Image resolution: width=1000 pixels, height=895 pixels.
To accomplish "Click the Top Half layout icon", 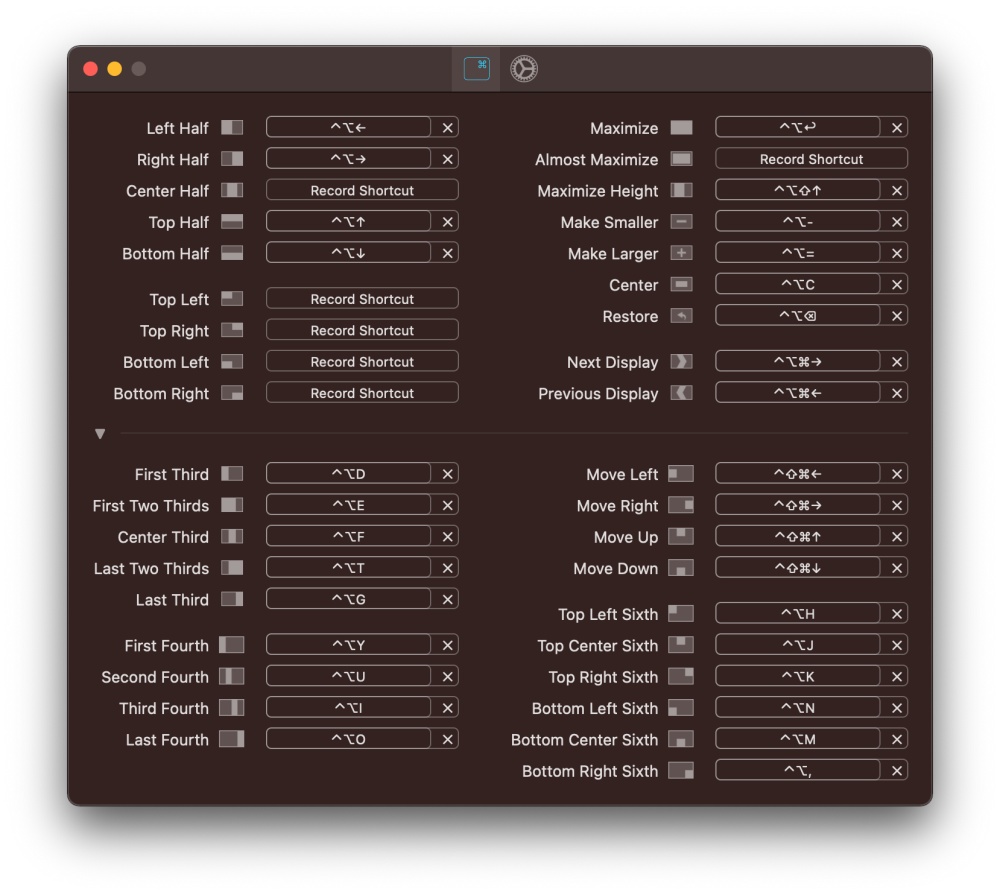I will 232,221.
